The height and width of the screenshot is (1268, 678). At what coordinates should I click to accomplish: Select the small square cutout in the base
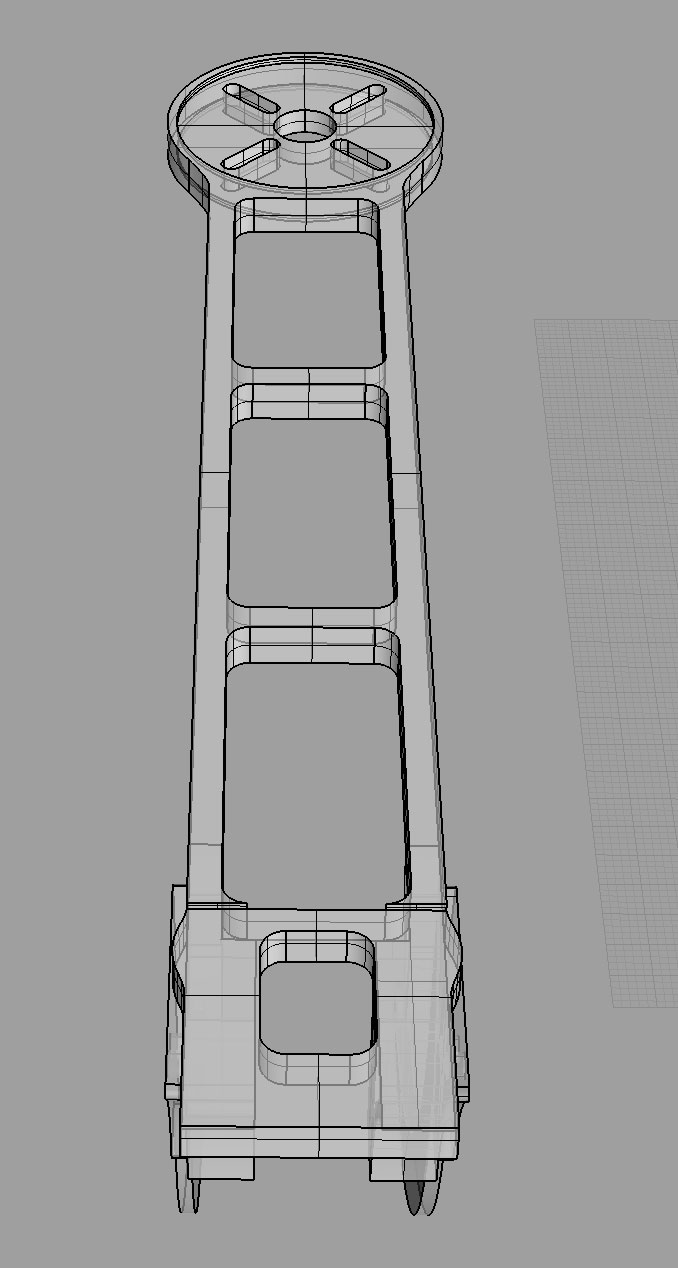[x=317, y=1000]
